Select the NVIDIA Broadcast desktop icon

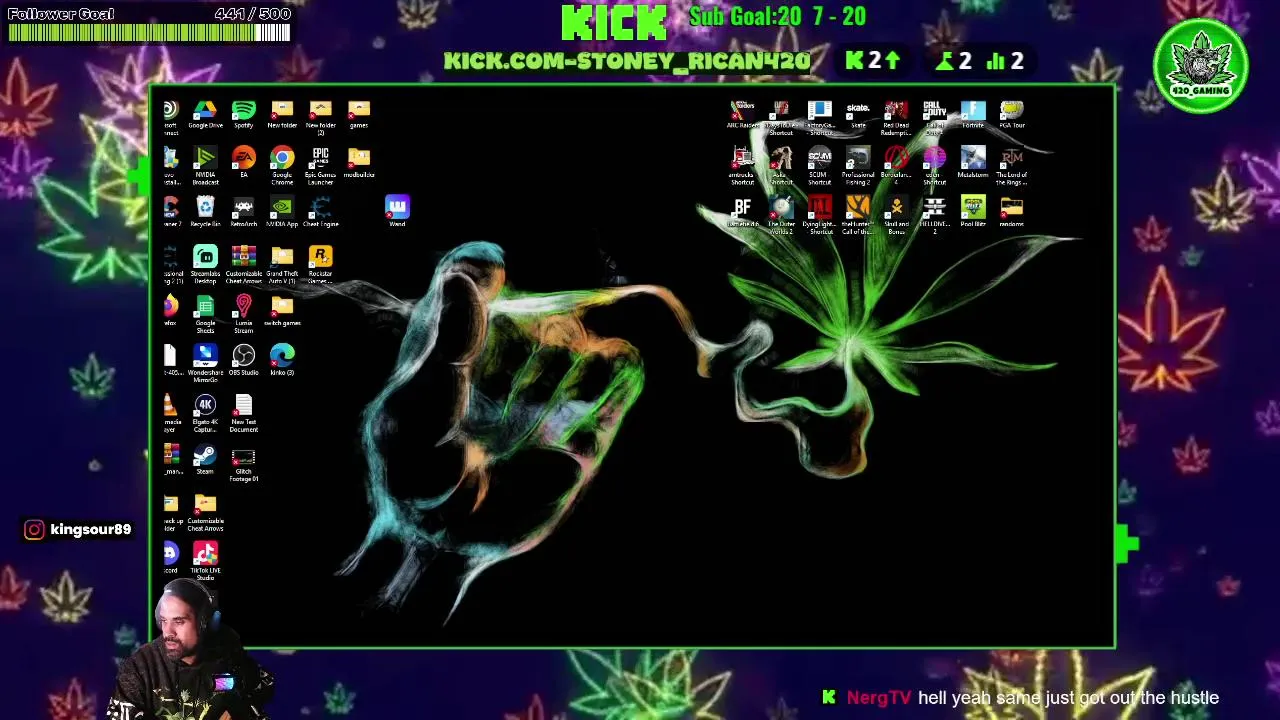coord(205,167)
